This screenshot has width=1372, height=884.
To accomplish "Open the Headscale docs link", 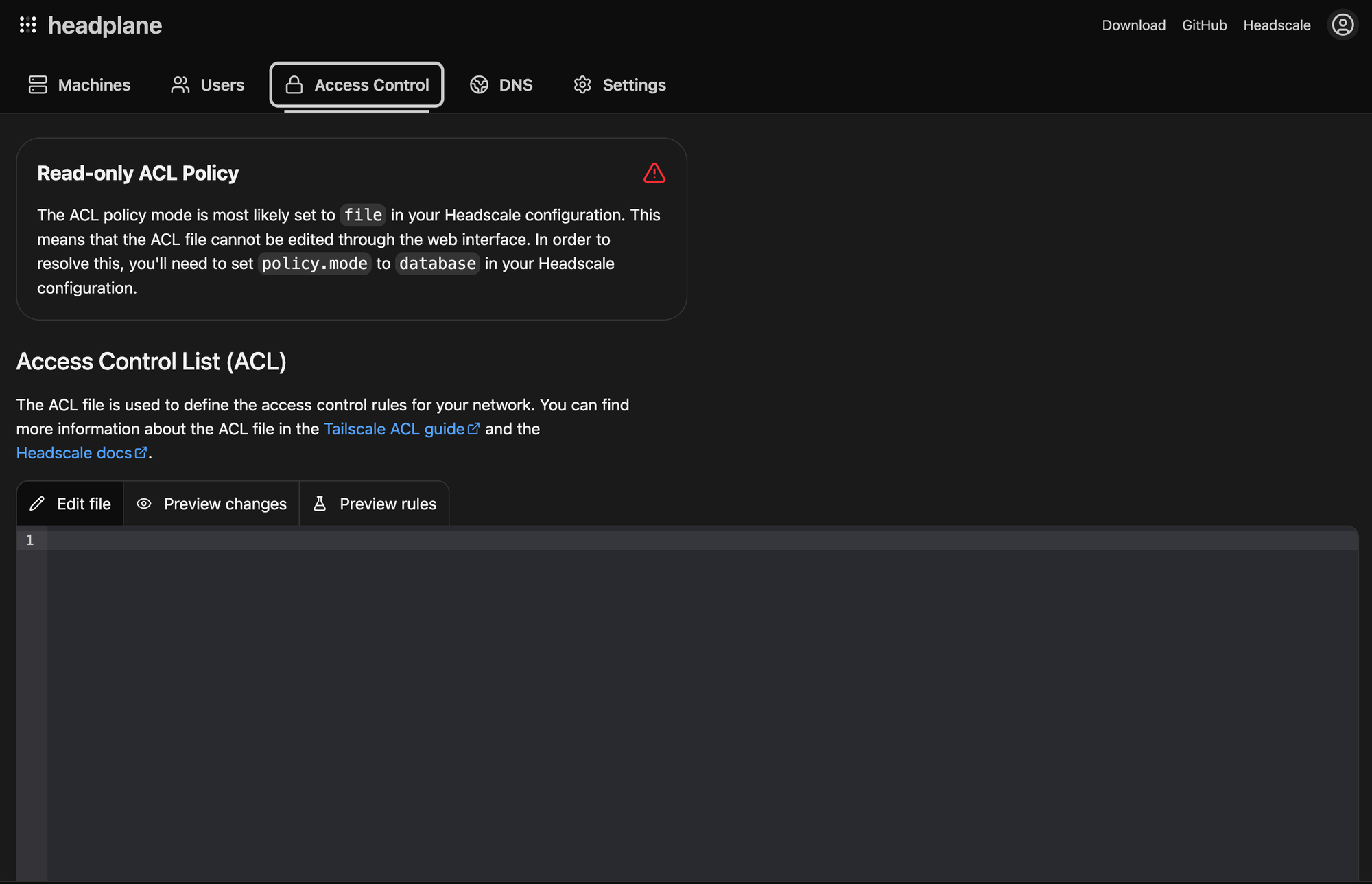I will 74,453.
